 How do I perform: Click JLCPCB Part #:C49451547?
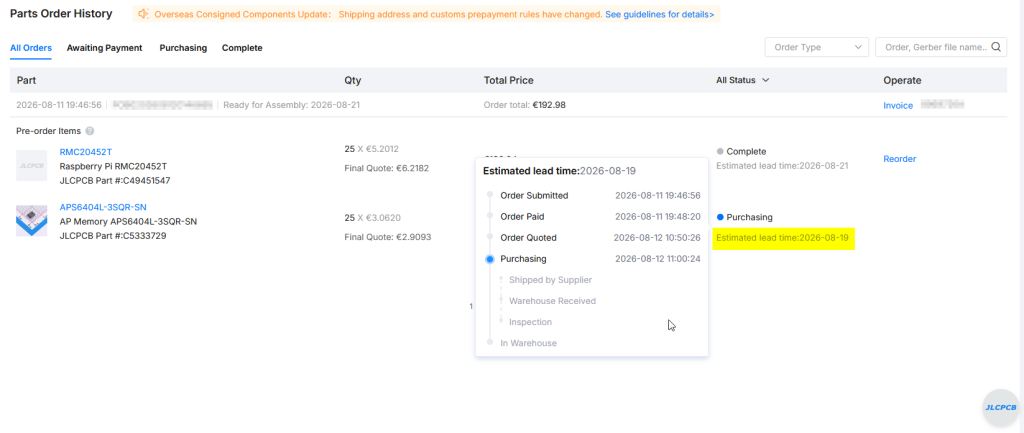[115, 180]
